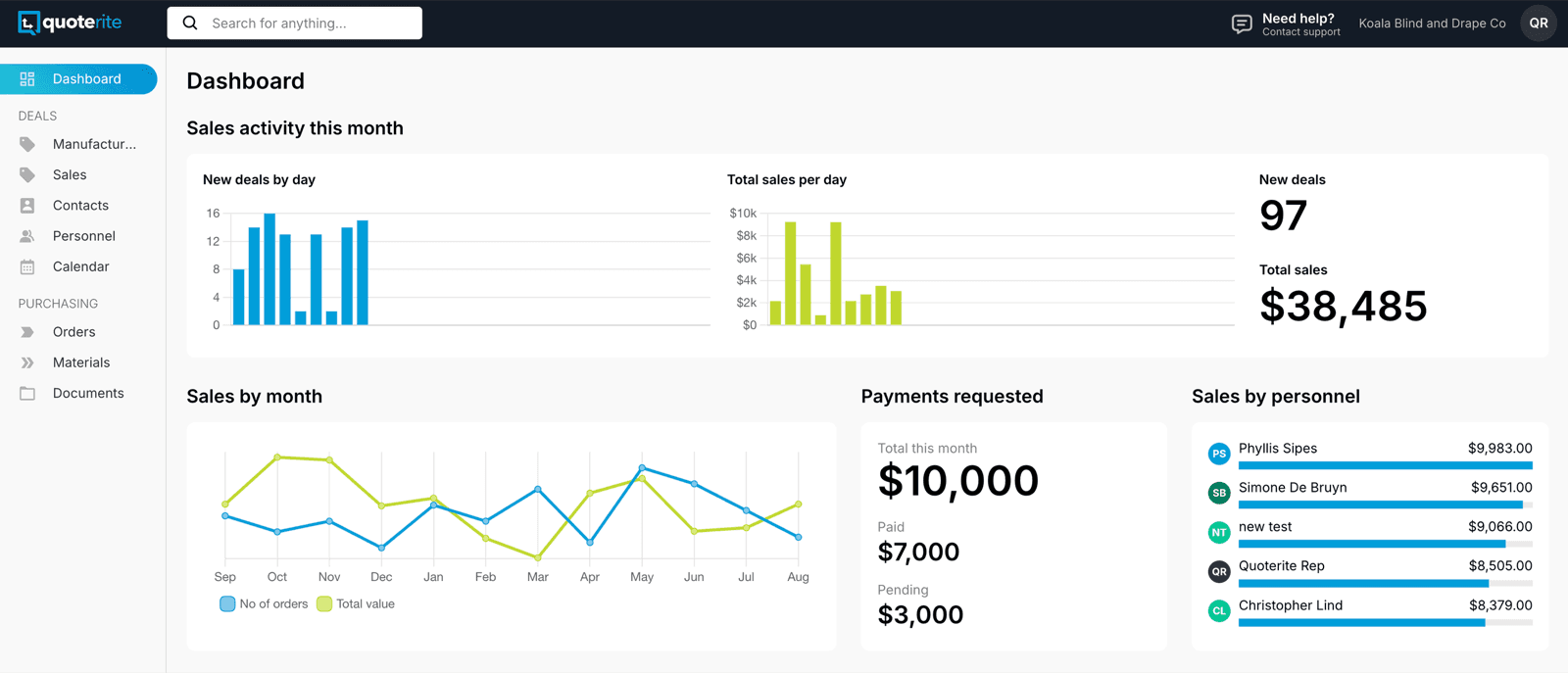Click the Oct point on Total value line

pos(277,457)
